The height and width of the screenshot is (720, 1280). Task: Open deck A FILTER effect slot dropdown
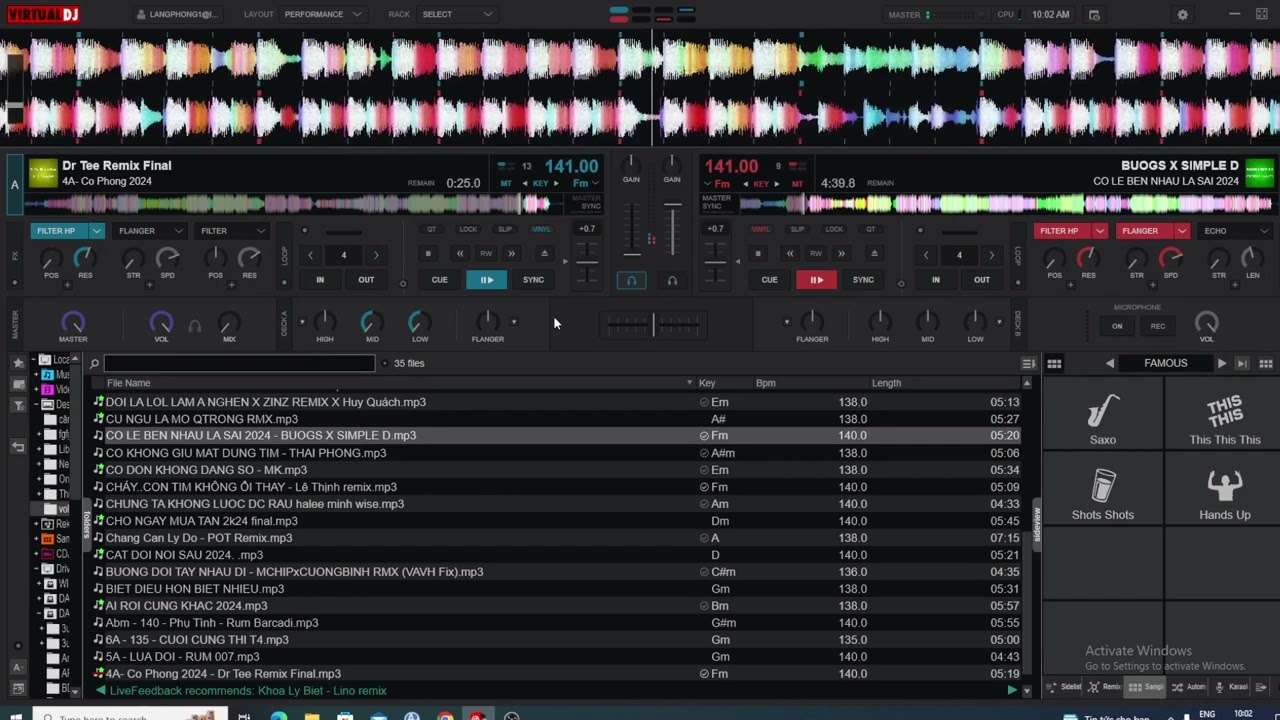pos(261,231)
